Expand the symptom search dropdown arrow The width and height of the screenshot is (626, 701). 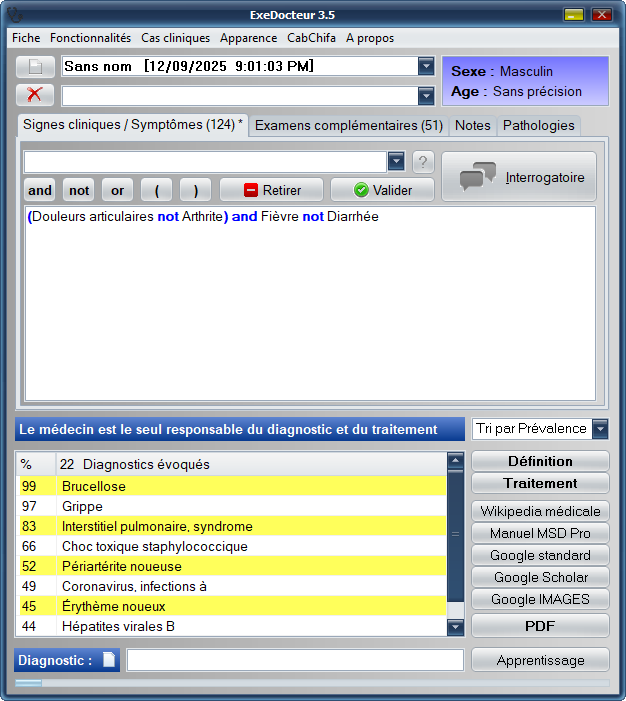395,162
